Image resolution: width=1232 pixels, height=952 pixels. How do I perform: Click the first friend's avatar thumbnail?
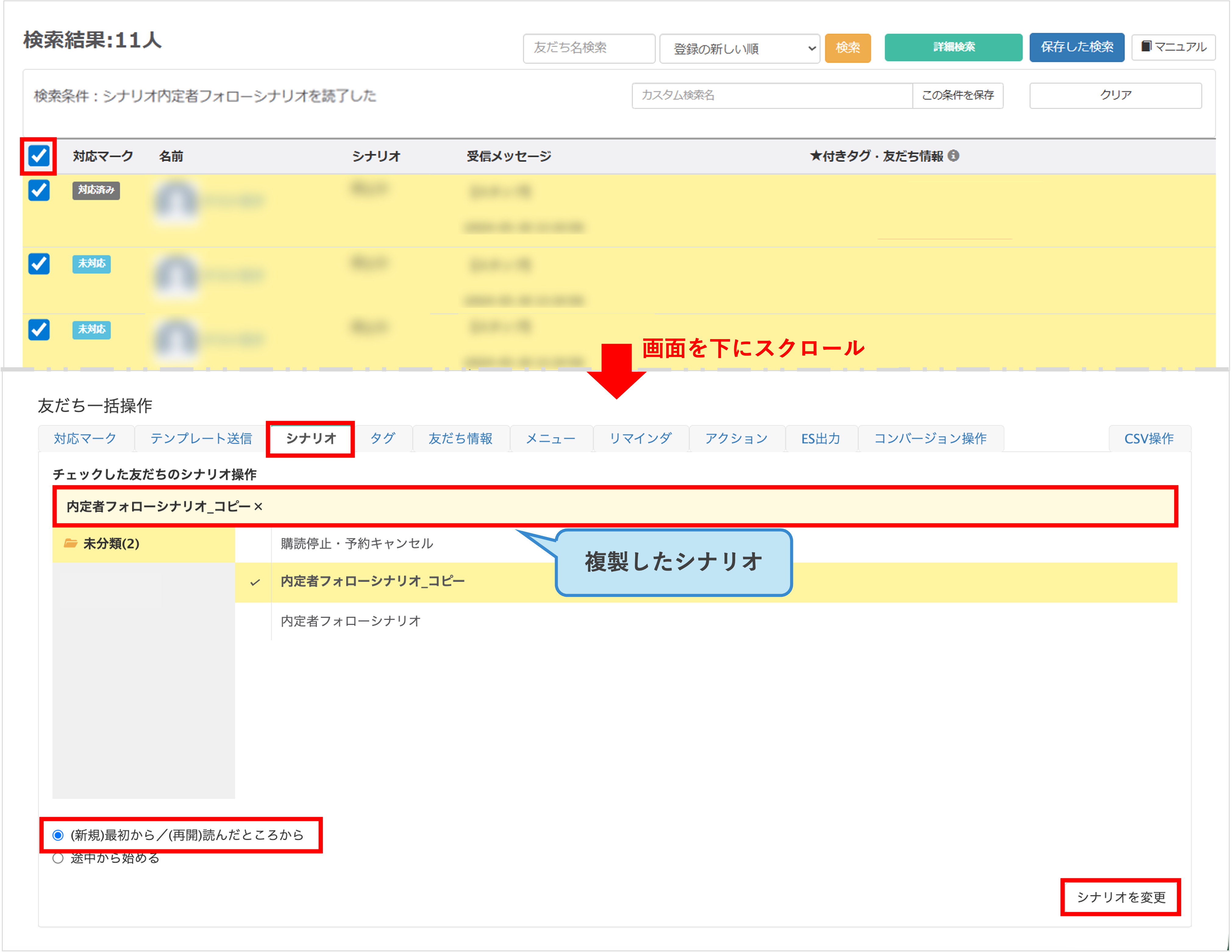(176, 202)
